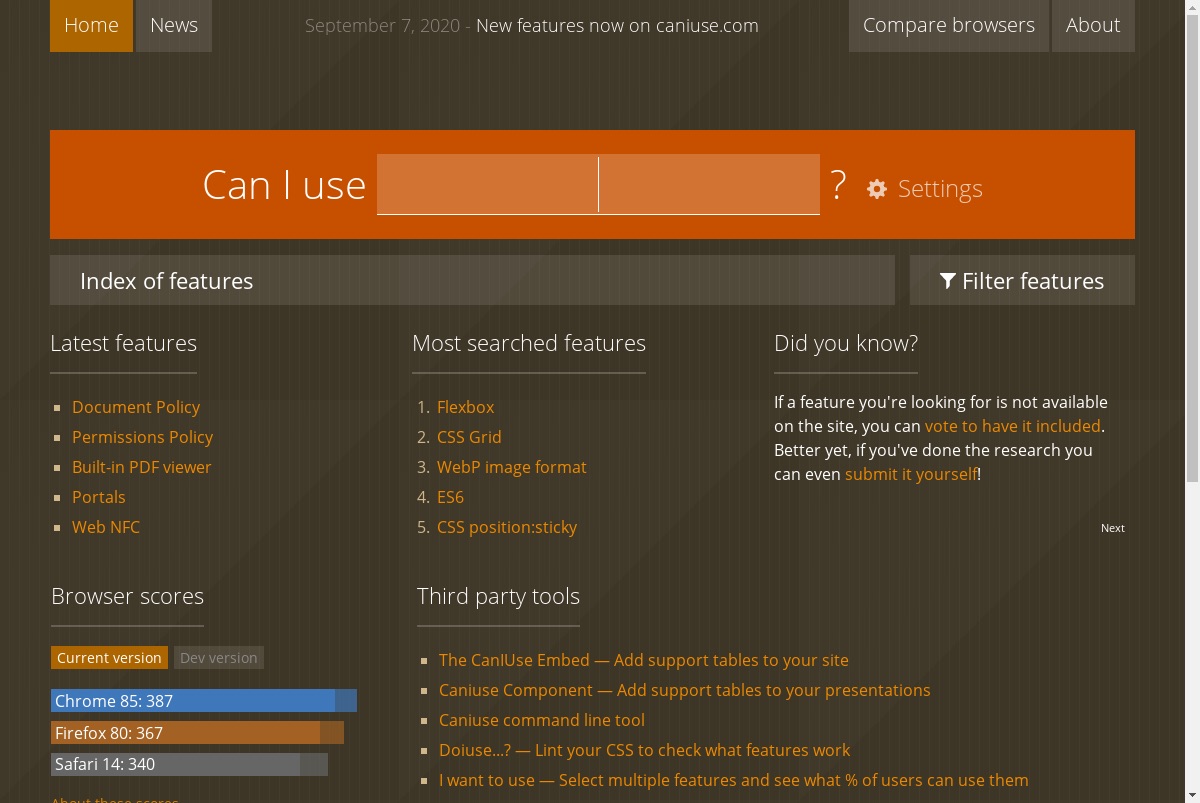Click the 'Did you know?' heading

click(x=846, y=343)
